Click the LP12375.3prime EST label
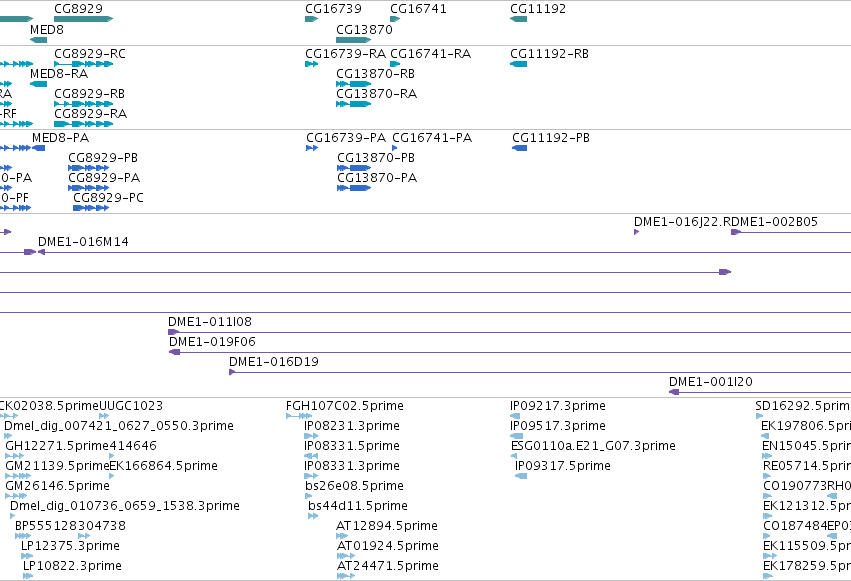 71,546
